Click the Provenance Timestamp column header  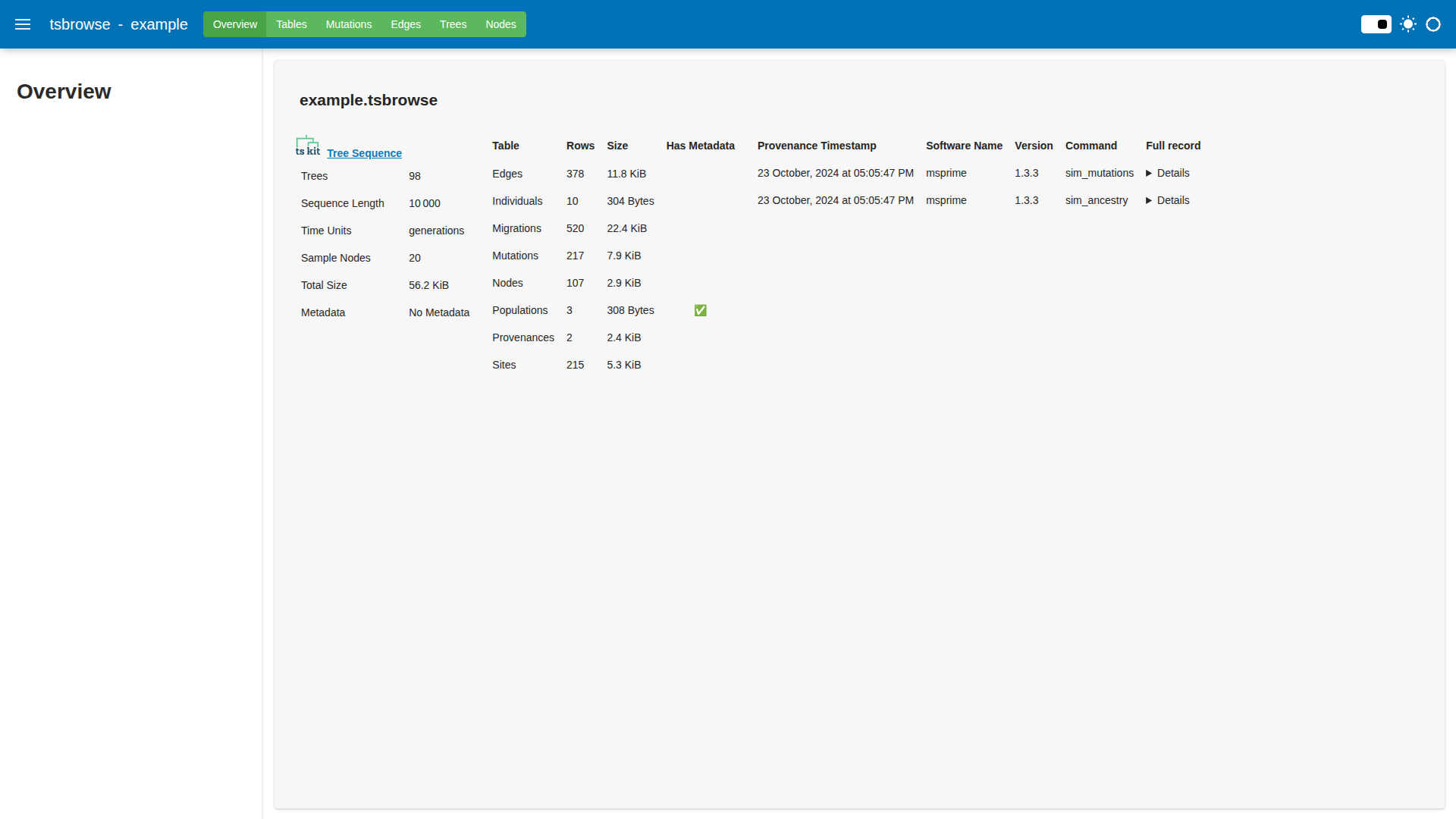coord(817,146)
